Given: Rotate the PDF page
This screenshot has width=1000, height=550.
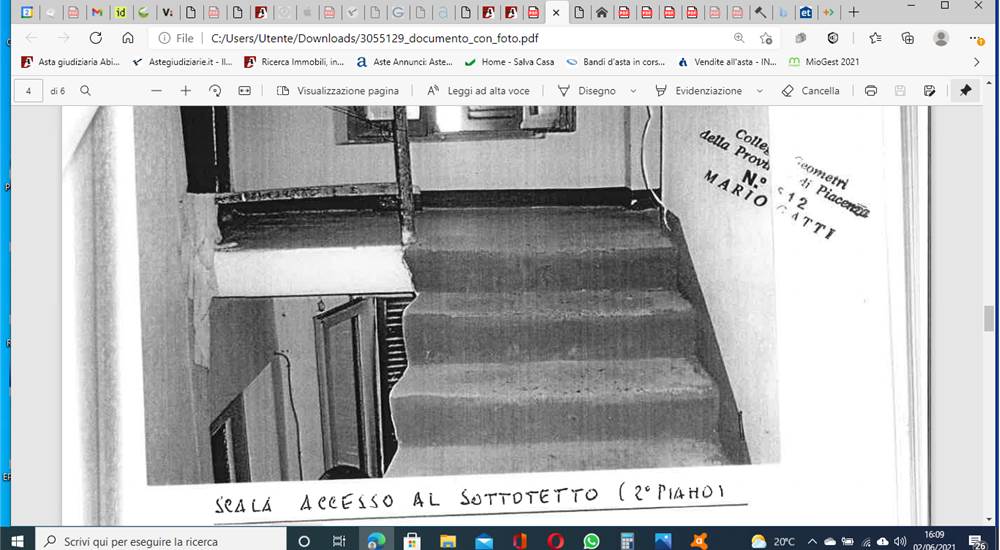Looking at the screenshot, I should (215, 91).
